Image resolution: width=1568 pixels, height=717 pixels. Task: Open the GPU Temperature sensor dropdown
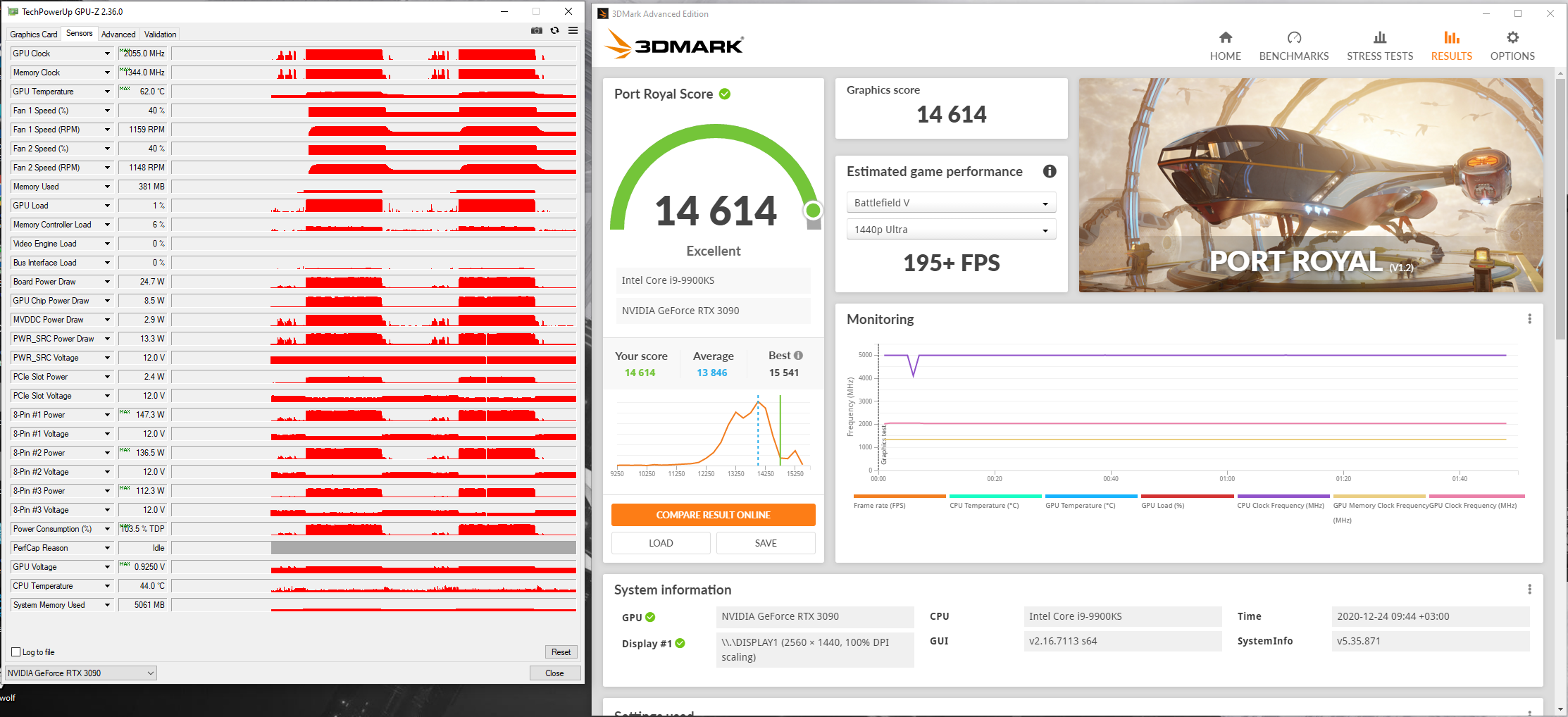(x=107, y=92)
